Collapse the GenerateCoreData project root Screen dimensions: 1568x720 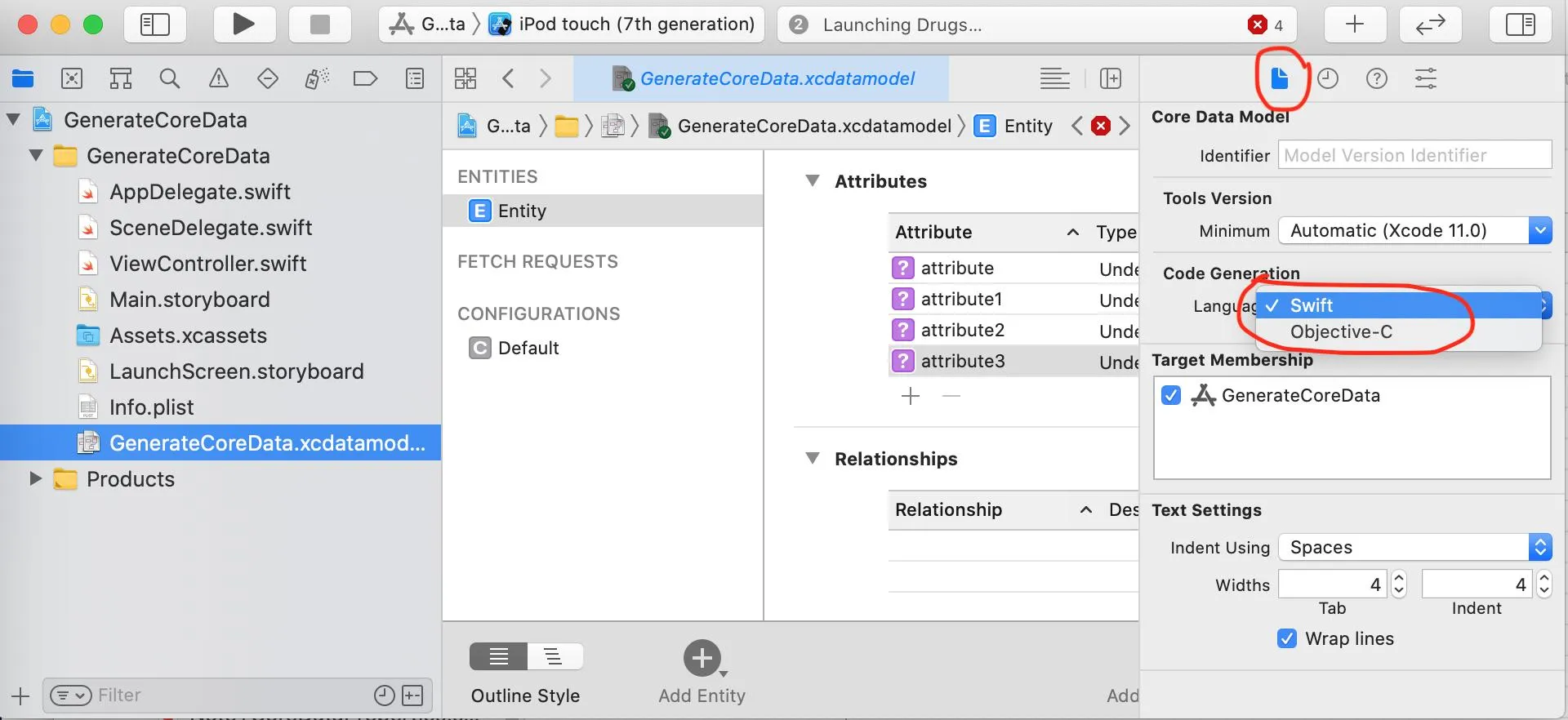(13, 119)
